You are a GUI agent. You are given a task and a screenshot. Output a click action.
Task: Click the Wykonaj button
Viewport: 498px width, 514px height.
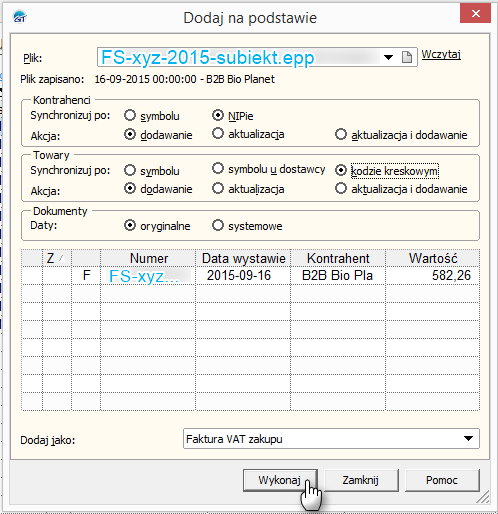[x=280, y=480]
